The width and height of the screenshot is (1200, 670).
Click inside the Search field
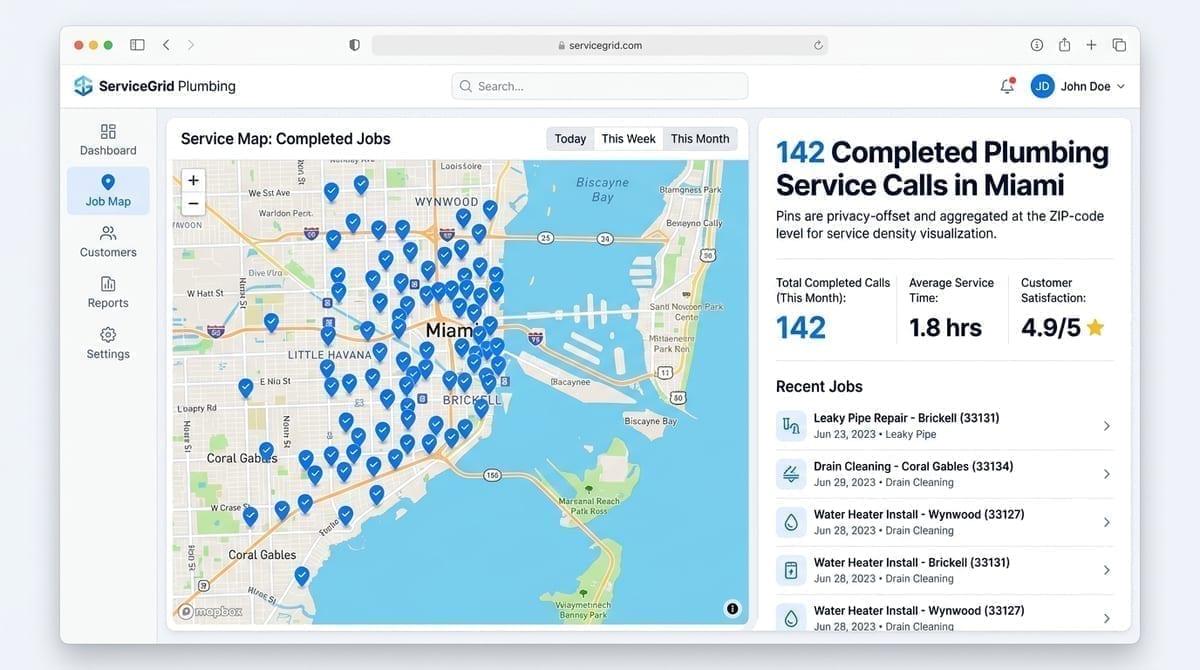[599, 86]
